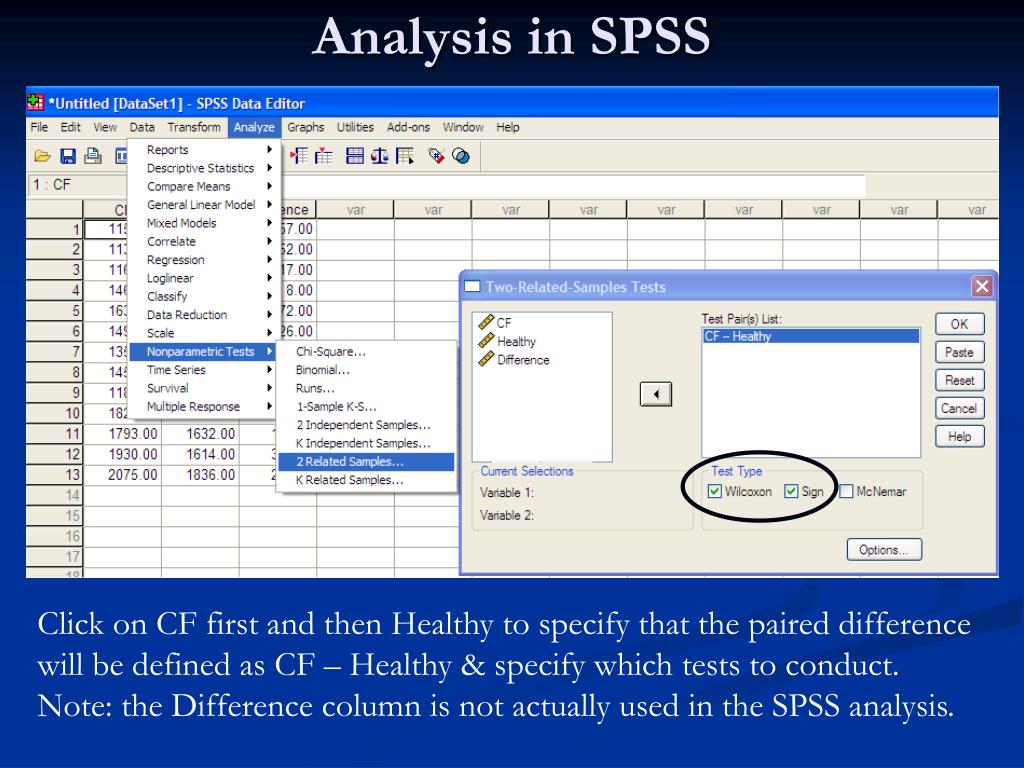Expand the Regression submenu

(x=204, y=259)
